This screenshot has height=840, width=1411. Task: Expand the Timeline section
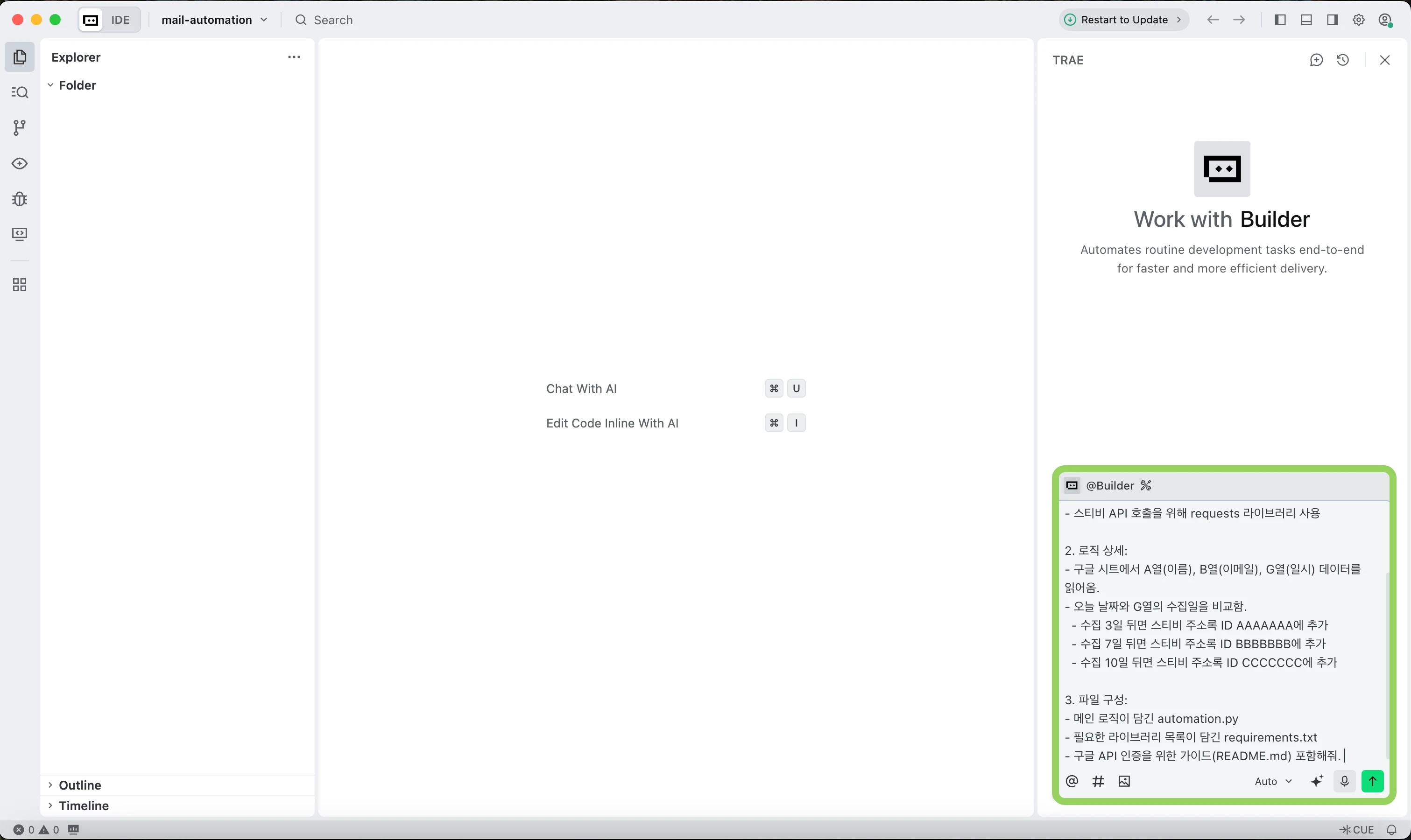pyautogui.click(x=84, y=805)
